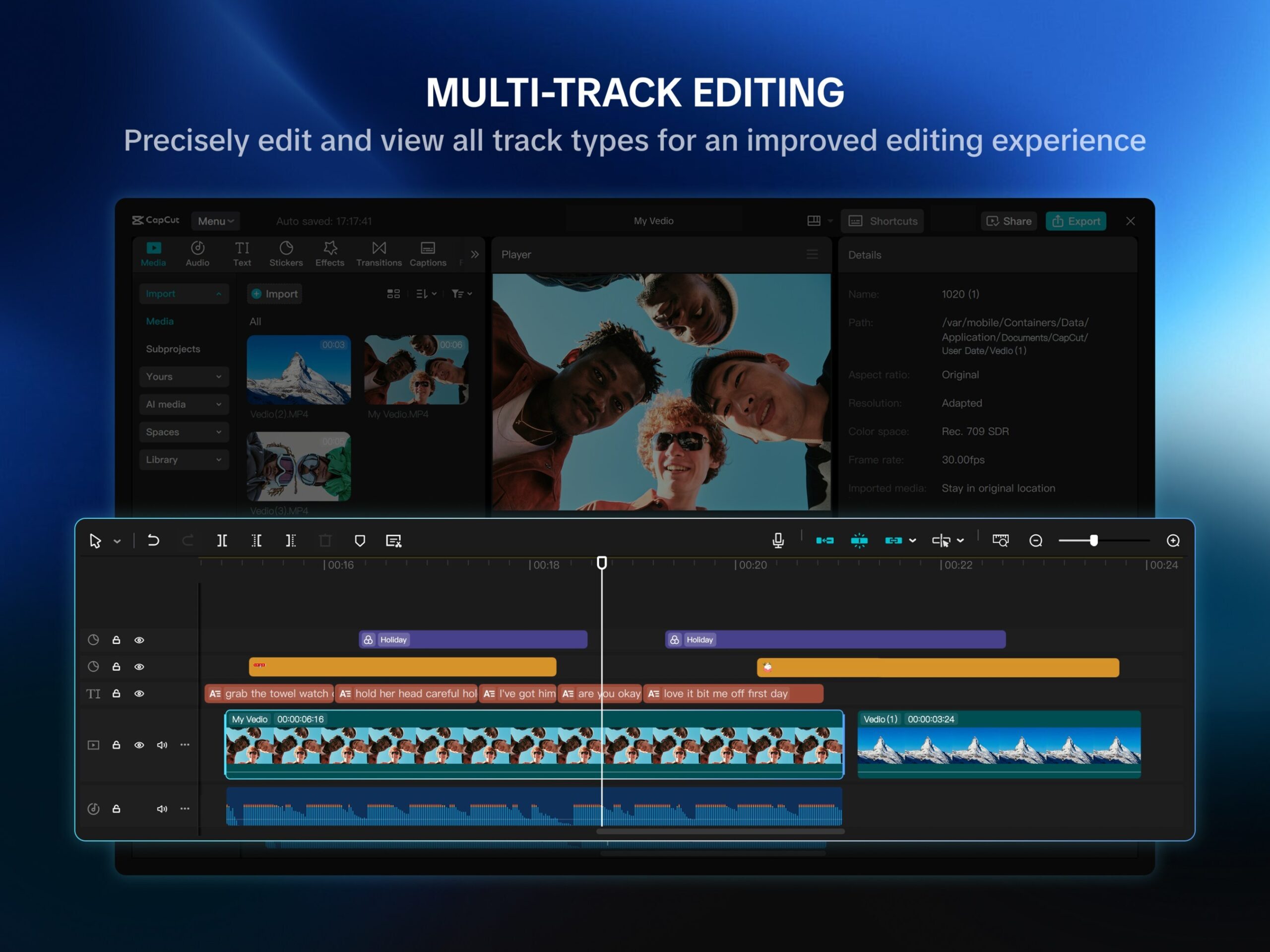Click the zoom in timeline icon
1270x952 pixels.
coord(1173,540)
